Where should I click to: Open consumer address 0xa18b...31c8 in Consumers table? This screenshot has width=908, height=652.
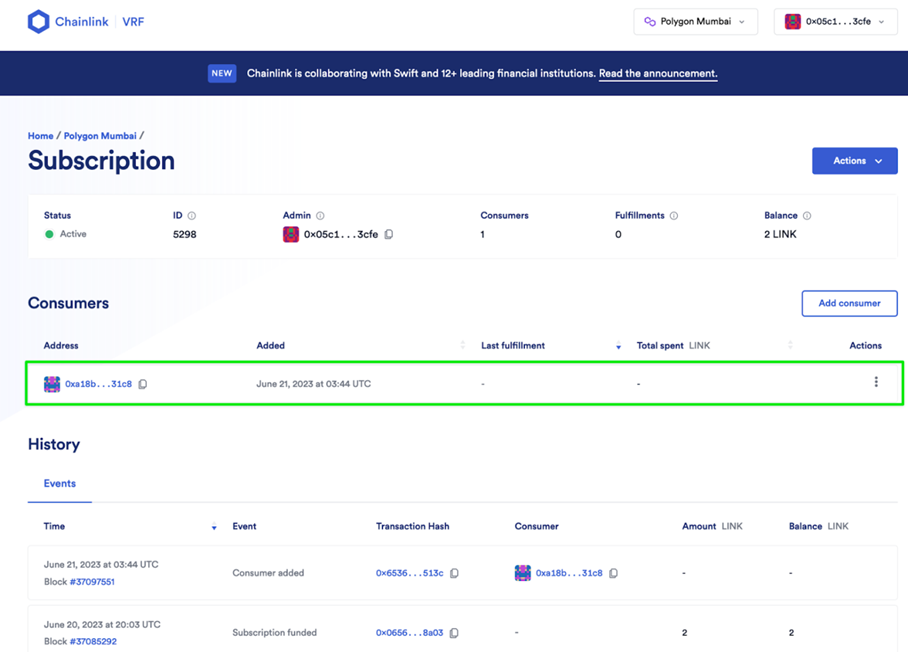coord(98,384)
